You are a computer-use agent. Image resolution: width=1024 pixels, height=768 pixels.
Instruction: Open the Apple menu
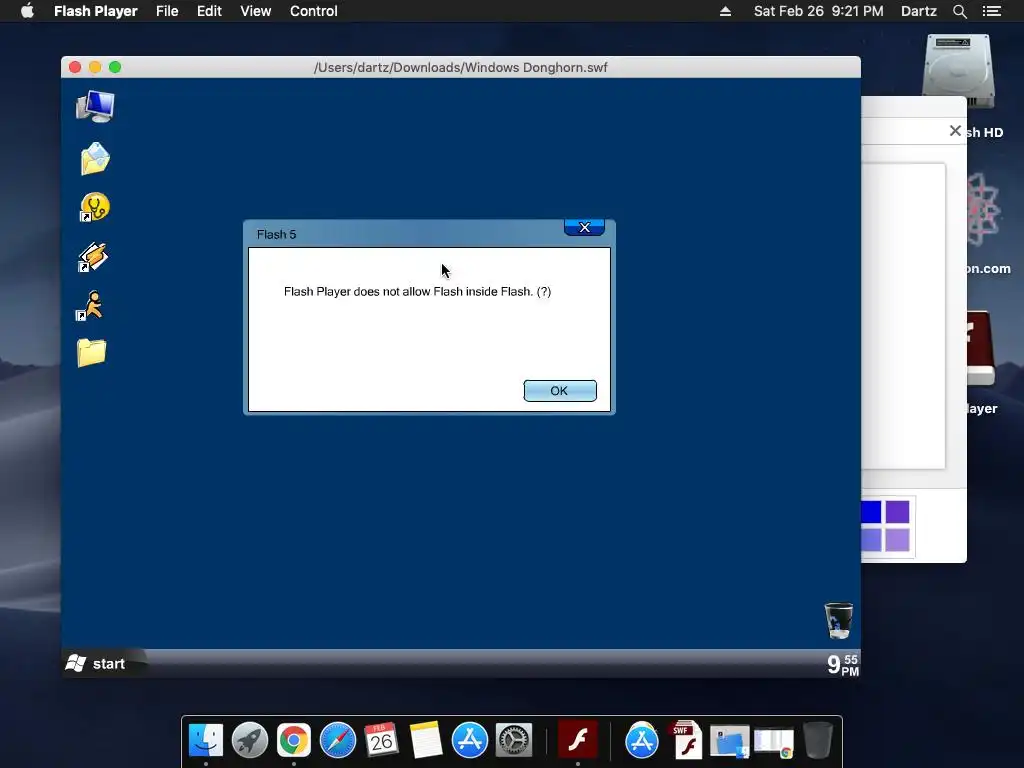tap(27, 11)
